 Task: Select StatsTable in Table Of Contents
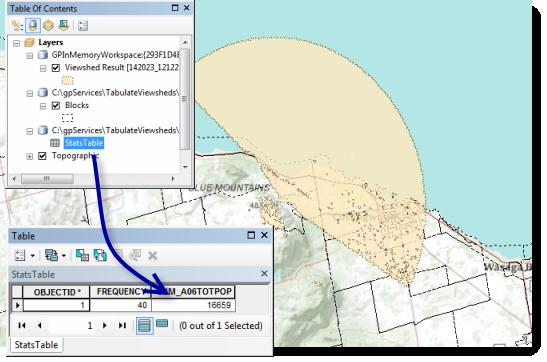pos(84,143)
